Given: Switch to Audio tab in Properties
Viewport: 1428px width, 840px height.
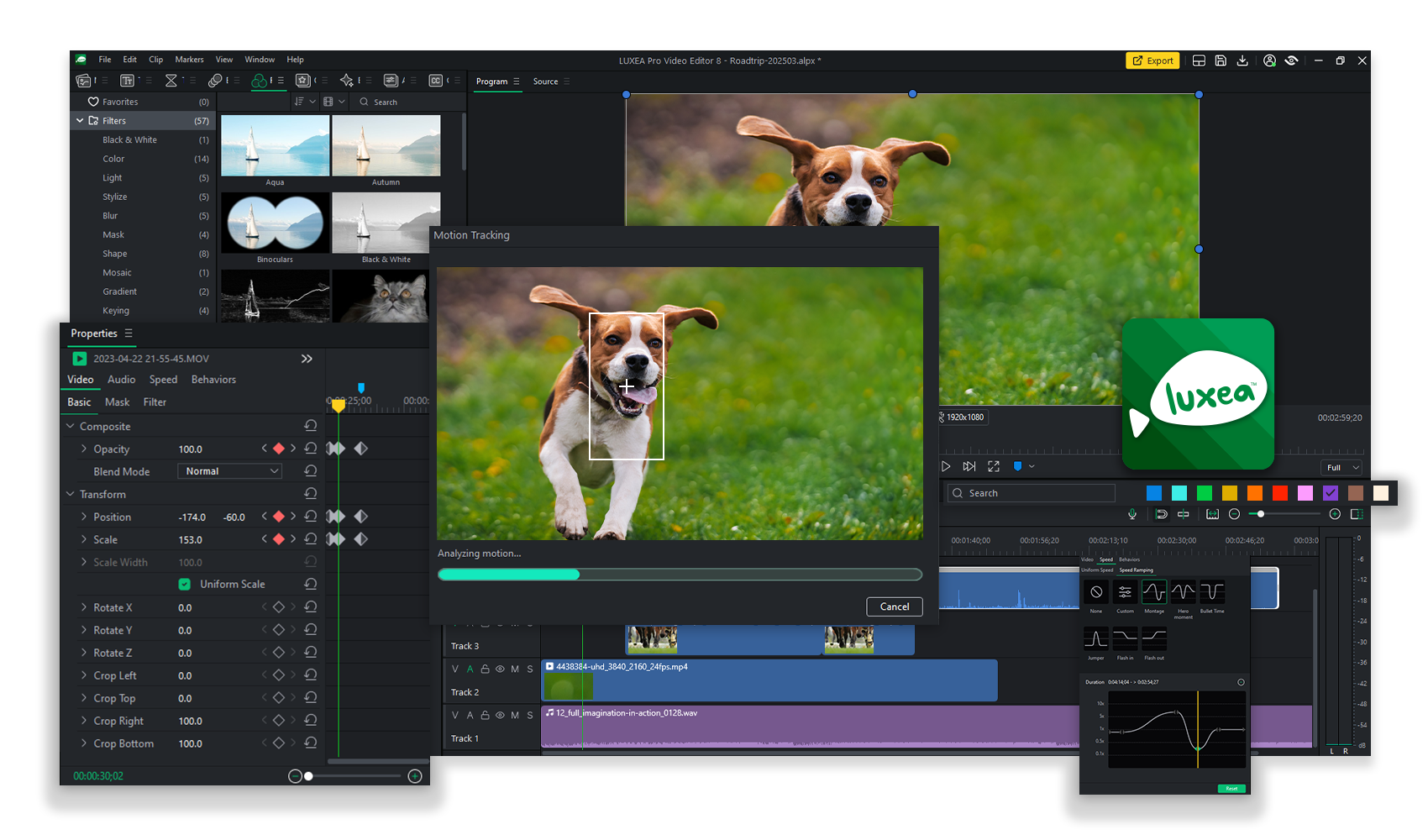Looking at the screenshot, I should click(x=121, y=380).
